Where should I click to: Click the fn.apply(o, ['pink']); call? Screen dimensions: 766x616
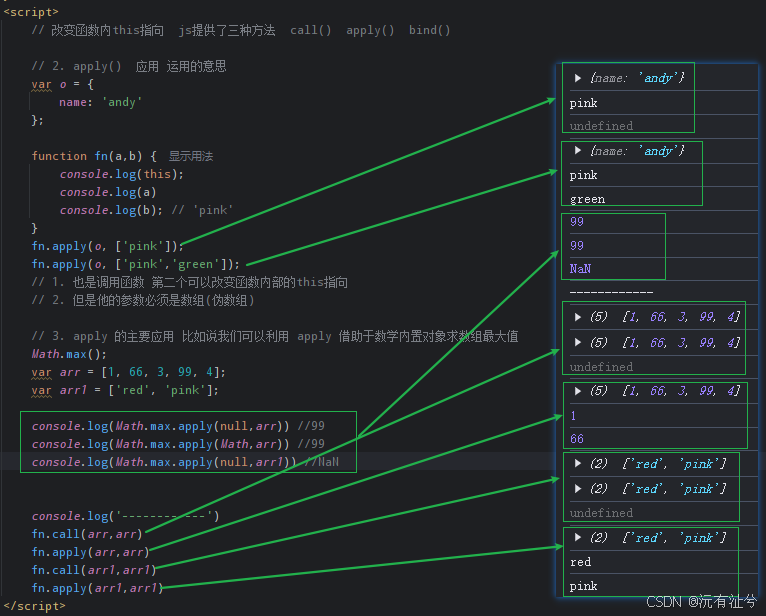point(108,246)
